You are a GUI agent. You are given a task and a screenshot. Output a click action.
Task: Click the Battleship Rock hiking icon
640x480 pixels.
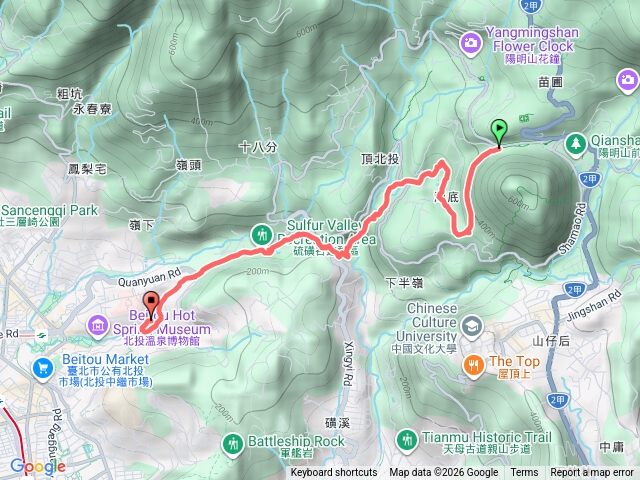click(x=233, y=443)
